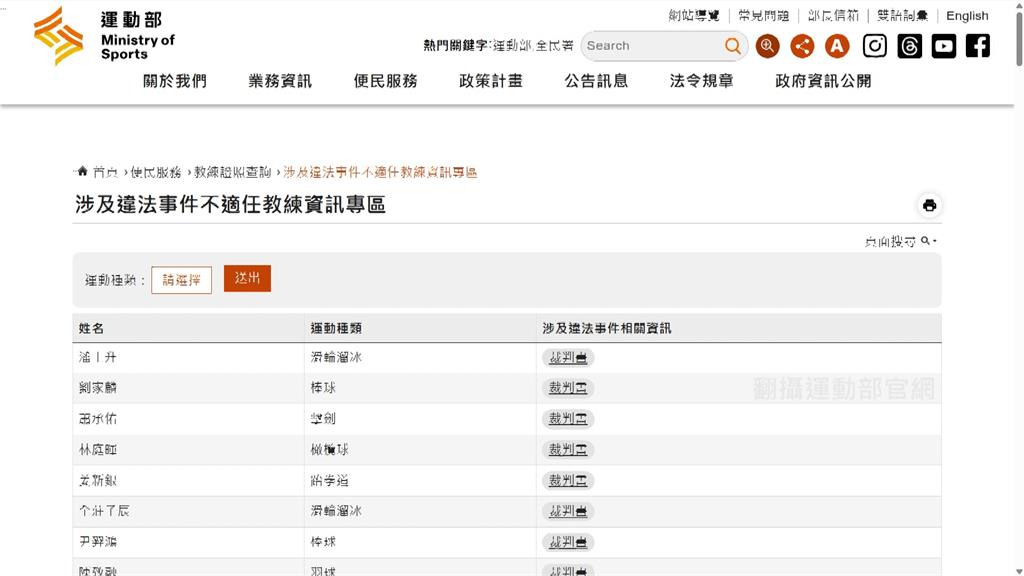The image size is (1024, 576).
Task: Switch to the English site
Action: pyautogui.click(x=967, y=16)
